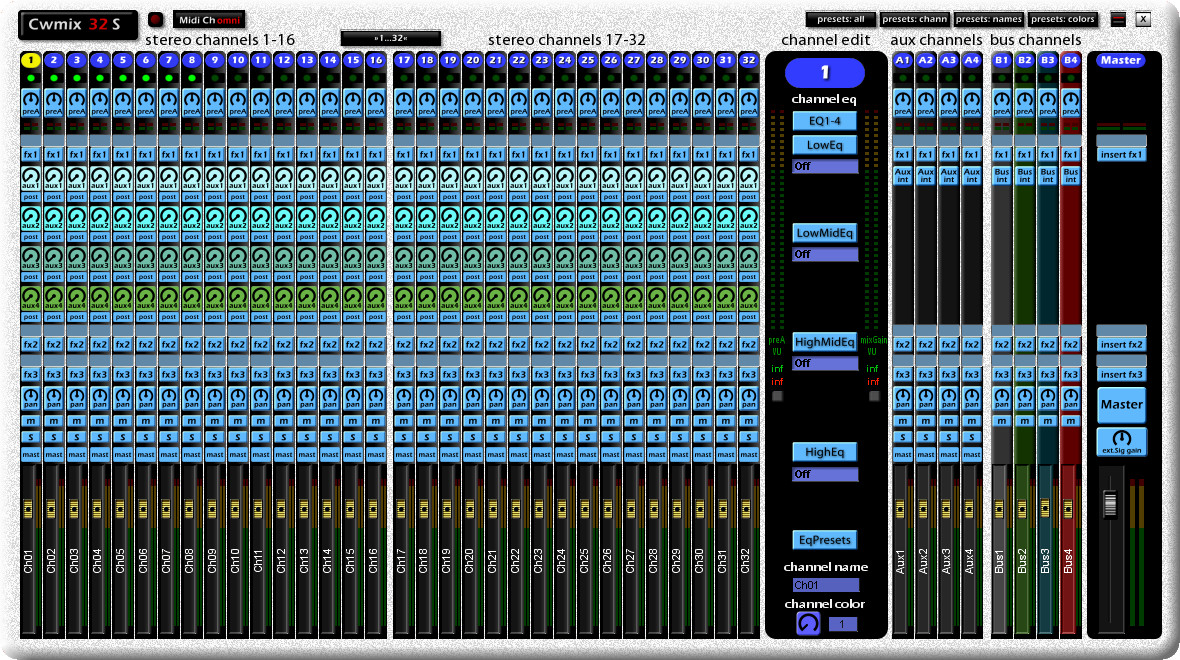This screenshot has width=1180, height=660.
Task: Click the red record indicator beside Cwmix logo
Action: click(x=155, y=19)
